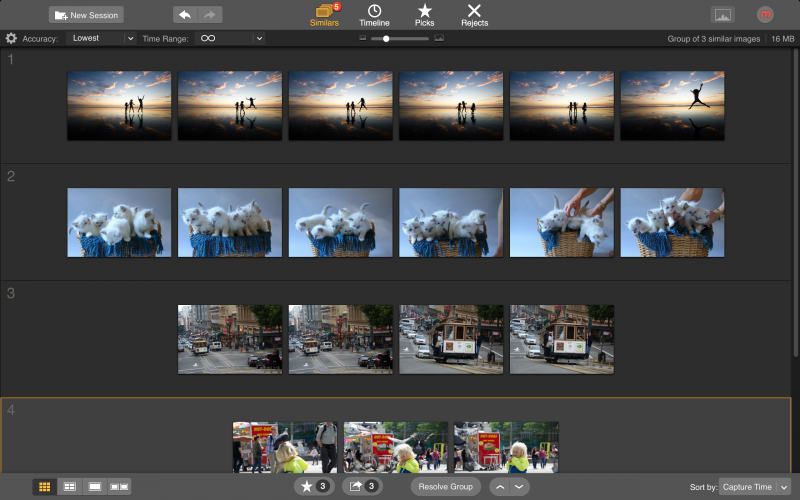Image resolution: width=800 pixels, height=500 pixels.
Task: Click the 'Group of 3 similar images' text
Action: click(713, 39)
